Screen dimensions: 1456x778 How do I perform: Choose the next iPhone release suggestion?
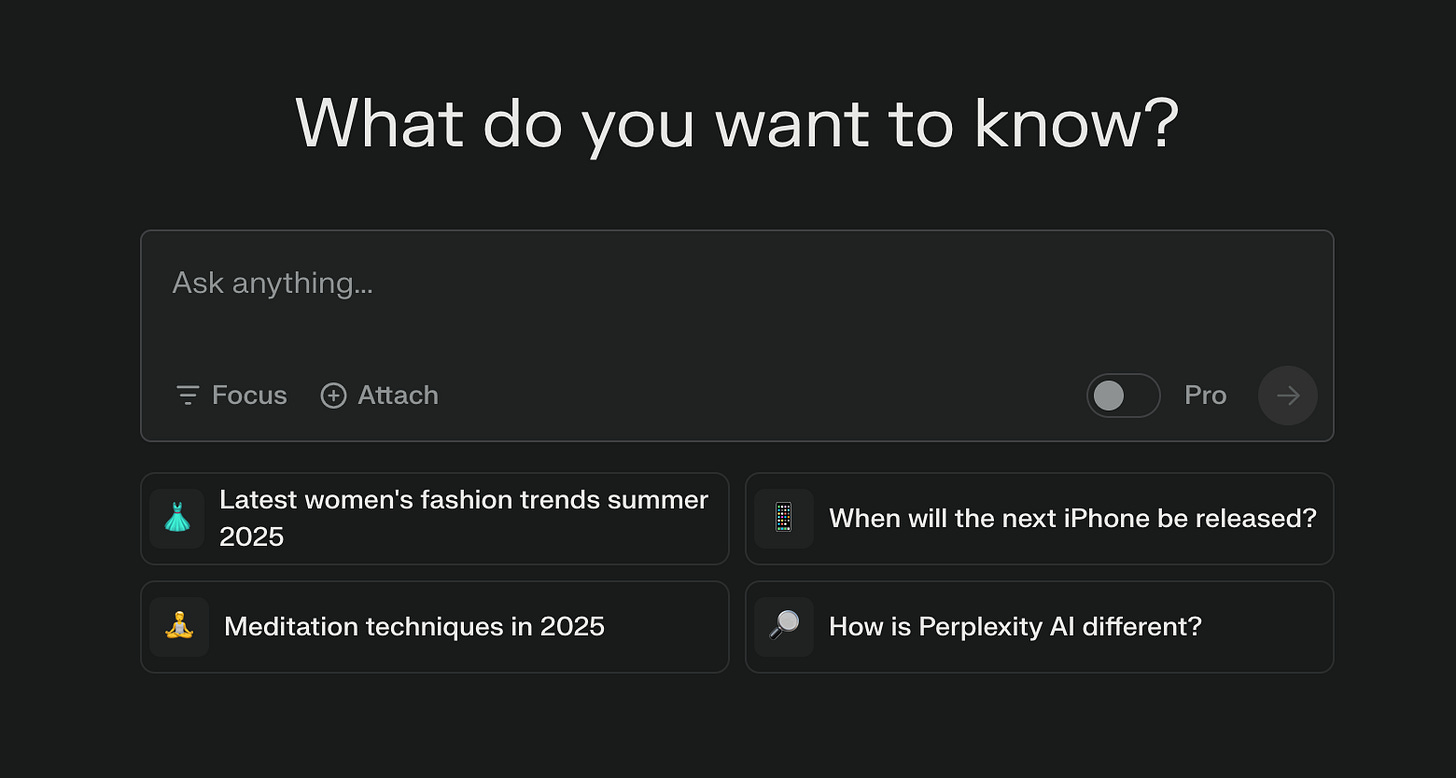tap(1040, 518)
